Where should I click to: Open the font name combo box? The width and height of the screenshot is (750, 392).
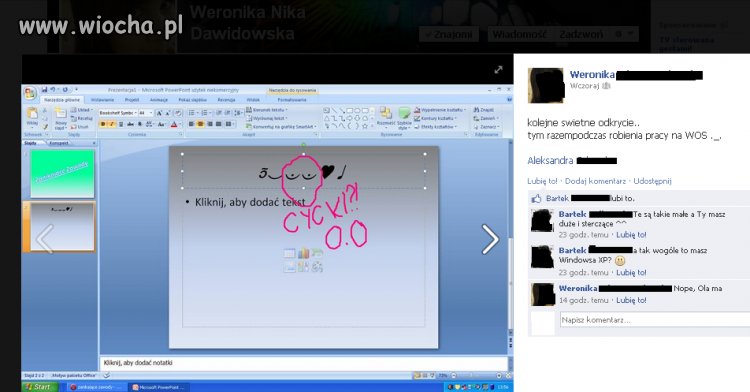tap(118, 113)
